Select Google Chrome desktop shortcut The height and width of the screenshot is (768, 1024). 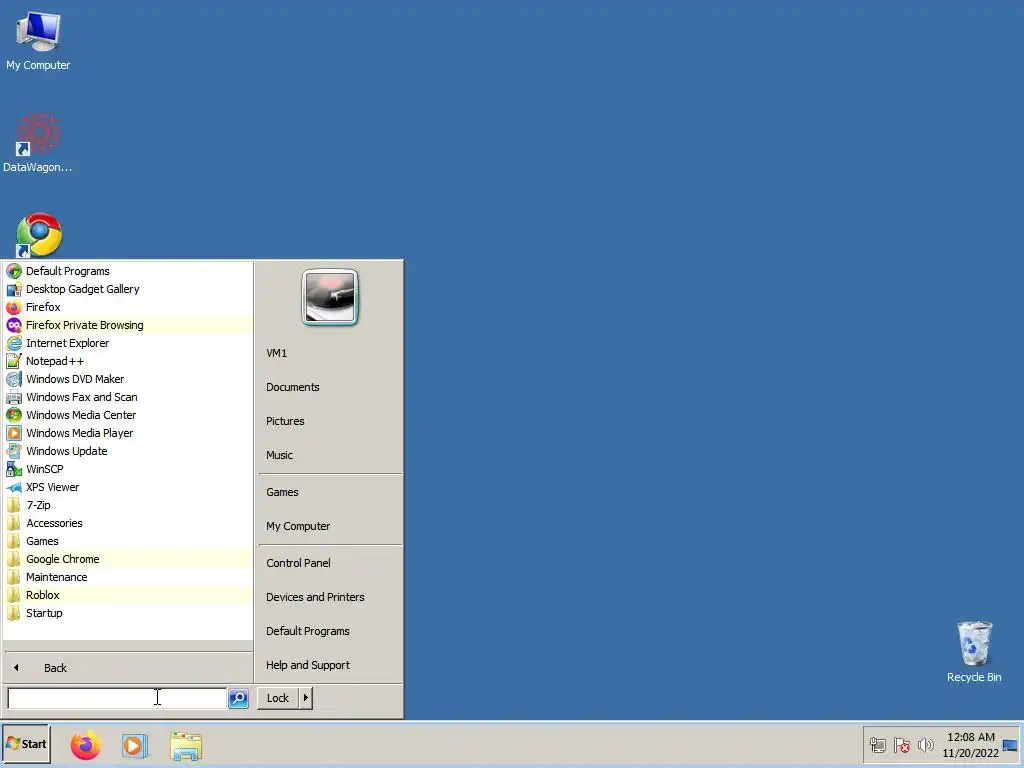pyautogui.click(x=39, y=234)
